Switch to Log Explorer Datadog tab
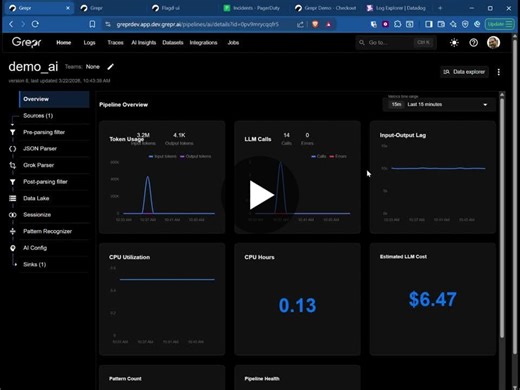520x390 pixels. 397,8
